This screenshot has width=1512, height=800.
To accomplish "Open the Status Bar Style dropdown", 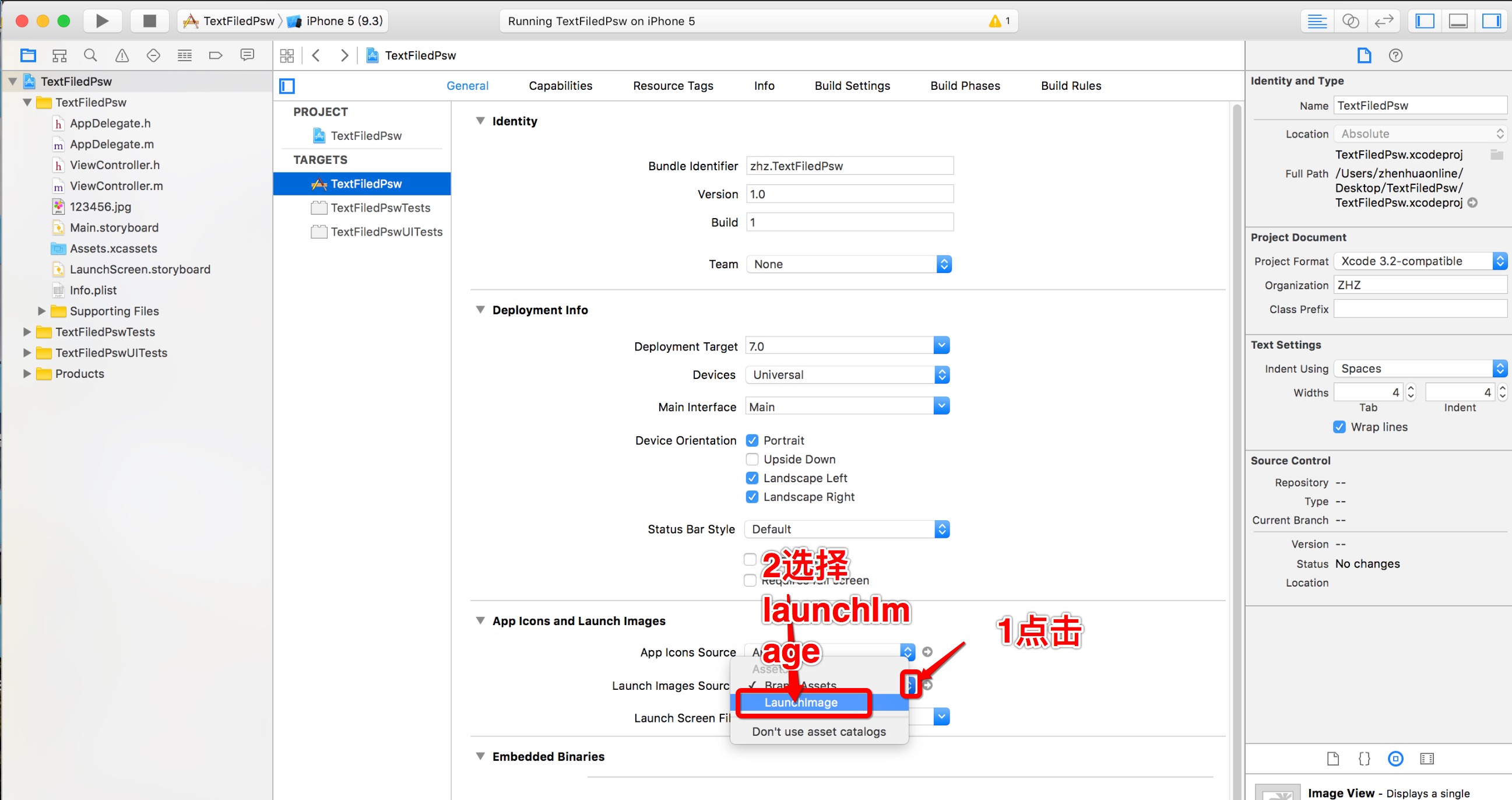I will tap(848, 529).
